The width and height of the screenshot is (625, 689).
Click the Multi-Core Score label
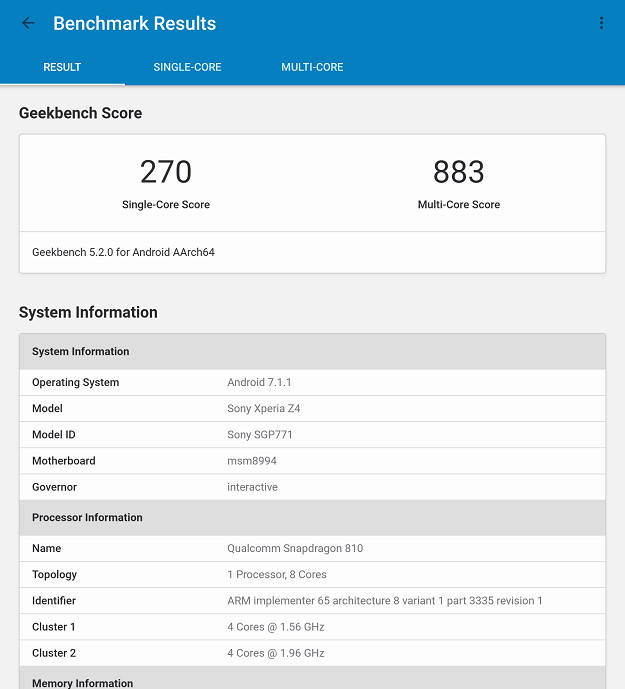(458, 204)
